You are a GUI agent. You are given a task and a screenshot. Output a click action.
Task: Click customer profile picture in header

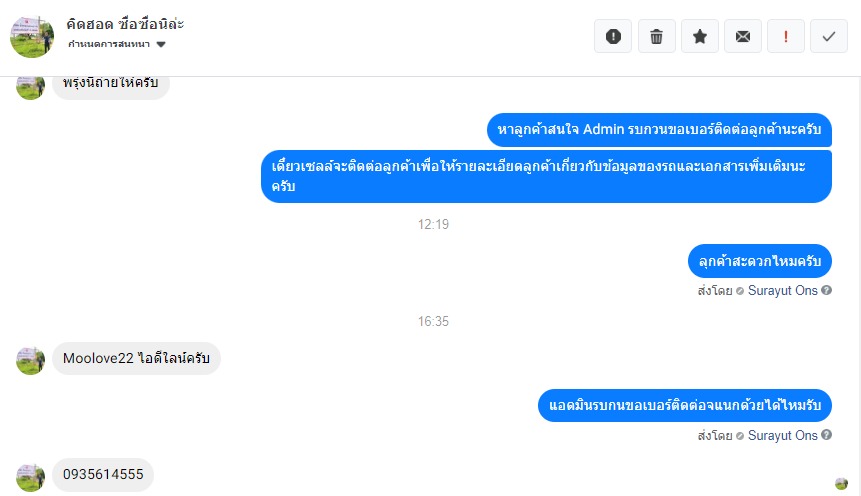pos(31,36)
